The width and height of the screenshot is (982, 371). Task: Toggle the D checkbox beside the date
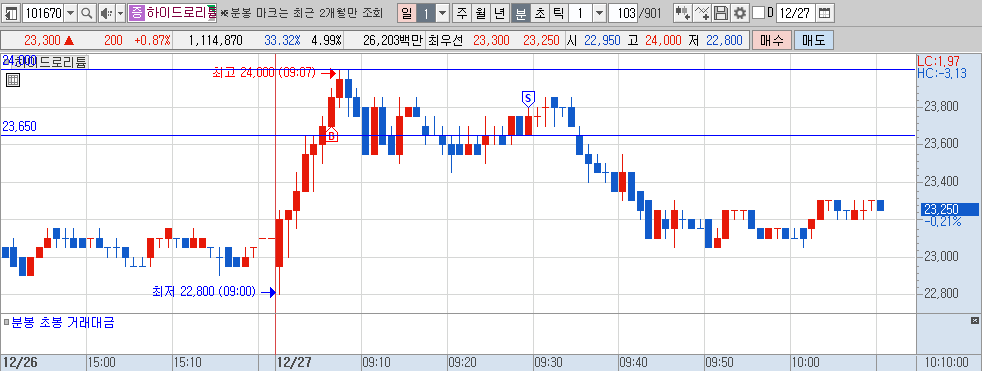pos(758,13)
